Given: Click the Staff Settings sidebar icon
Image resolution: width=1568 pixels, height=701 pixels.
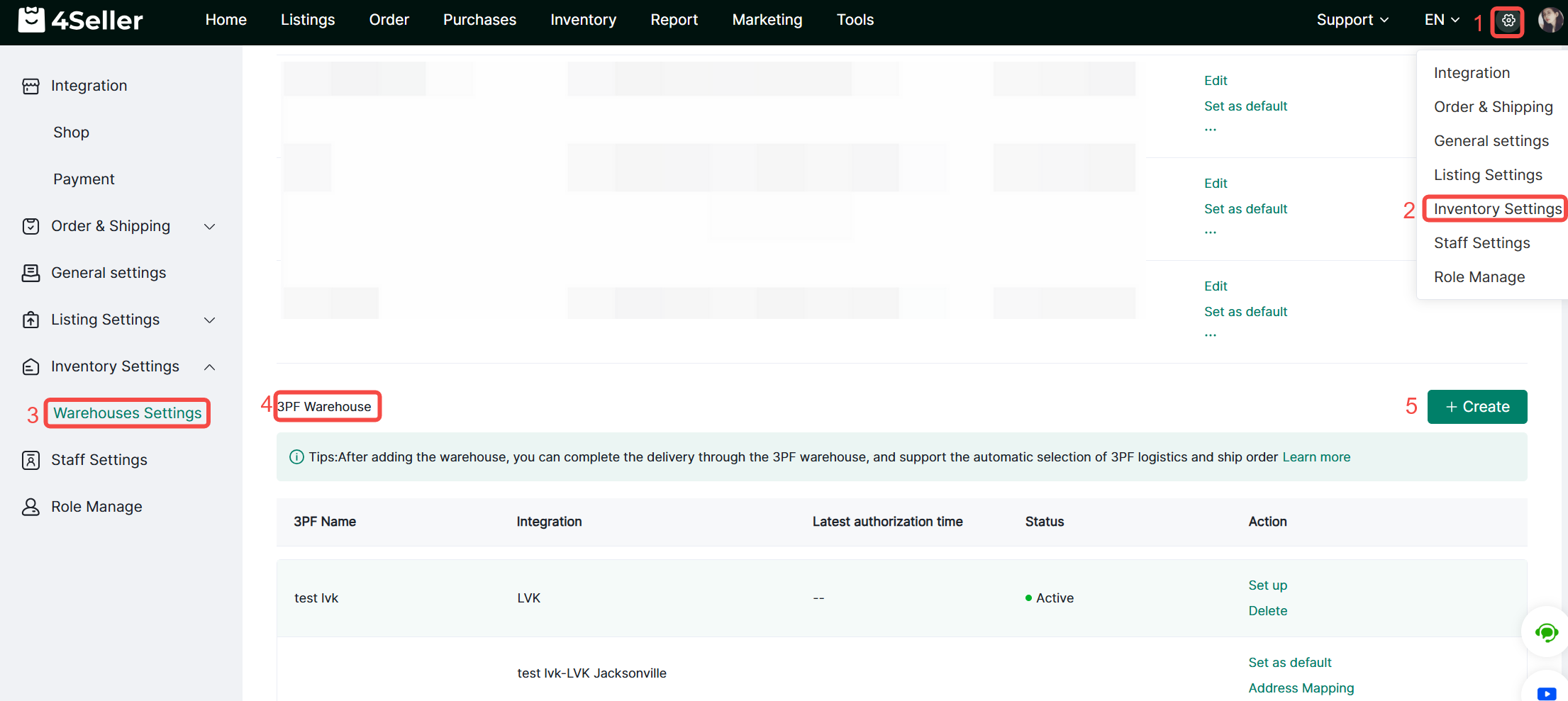Looking at the screenshot, I should [x=30, y=460].
